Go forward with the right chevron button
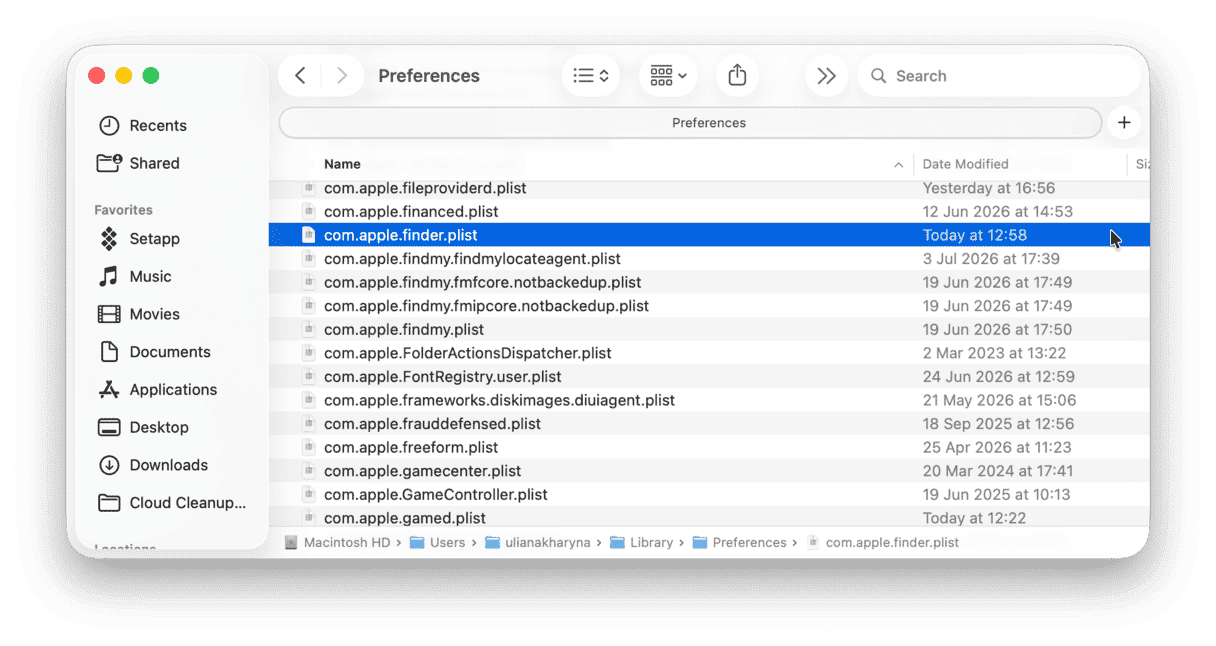The height and width of the screenshot is (646, 1216). click(x=342, y=76)
